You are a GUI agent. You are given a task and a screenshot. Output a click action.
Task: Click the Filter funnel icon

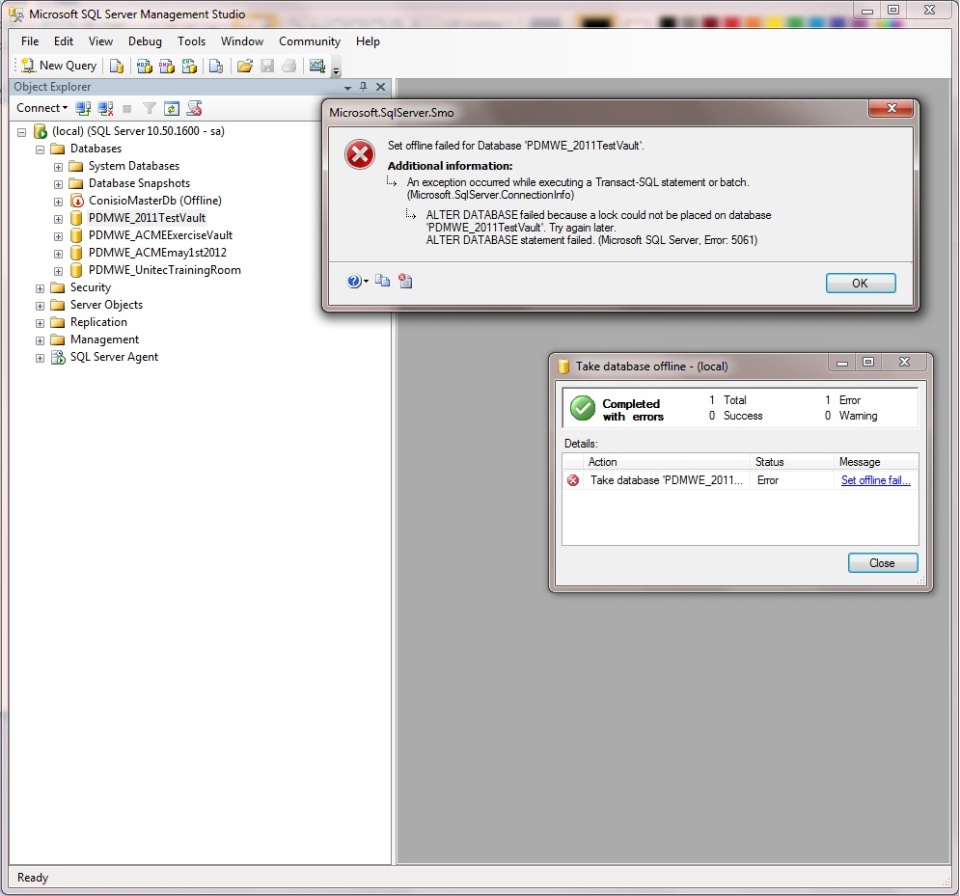tap(149, 108)
